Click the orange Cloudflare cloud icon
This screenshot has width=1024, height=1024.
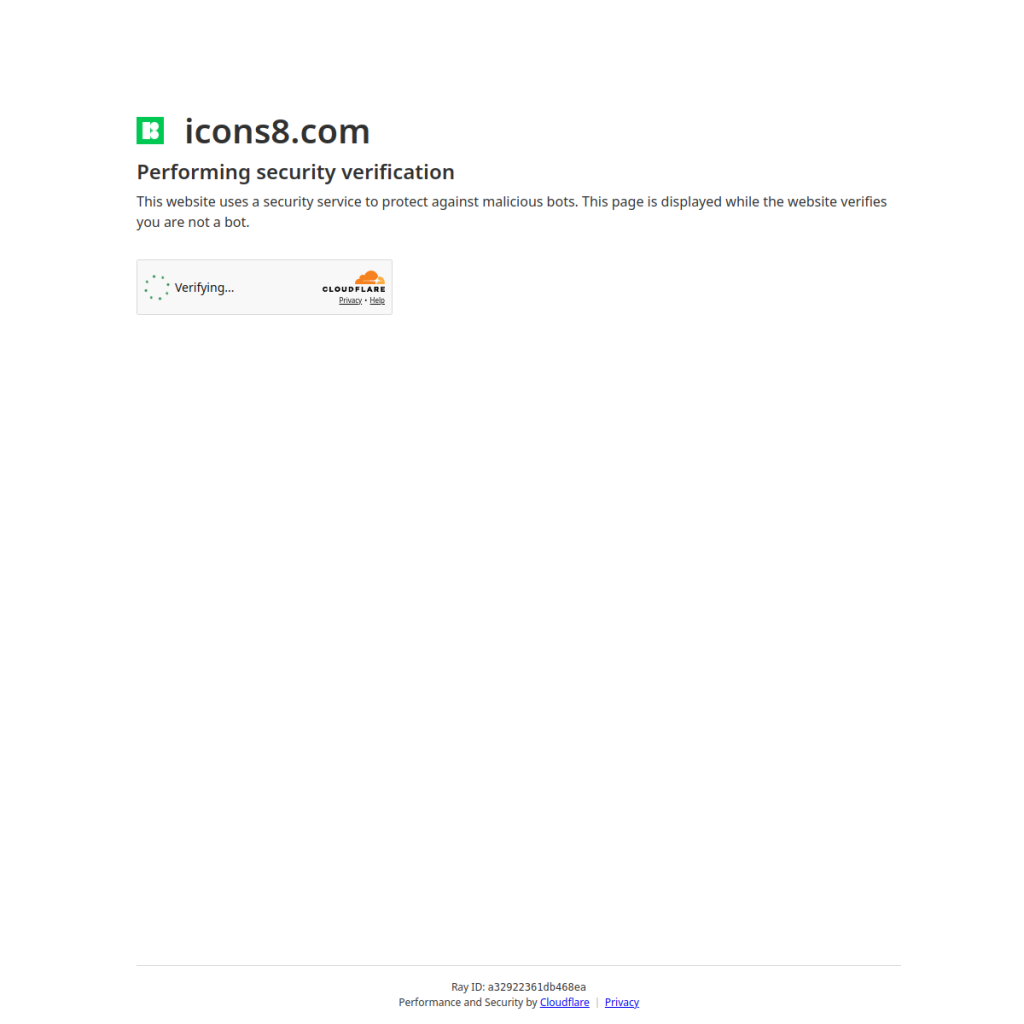point(370,278)
